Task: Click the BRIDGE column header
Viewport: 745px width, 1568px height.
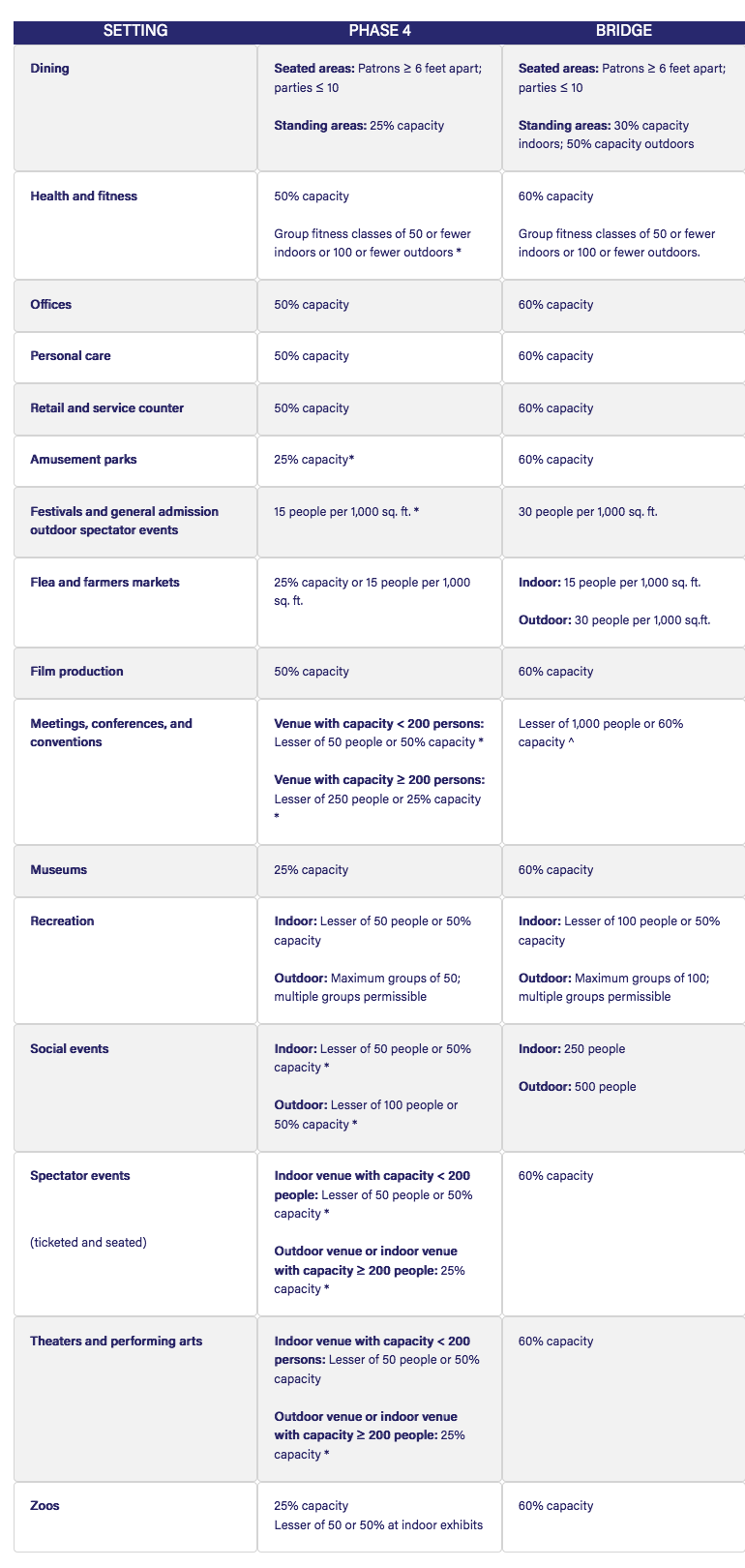Action: (x=623, y=31)
